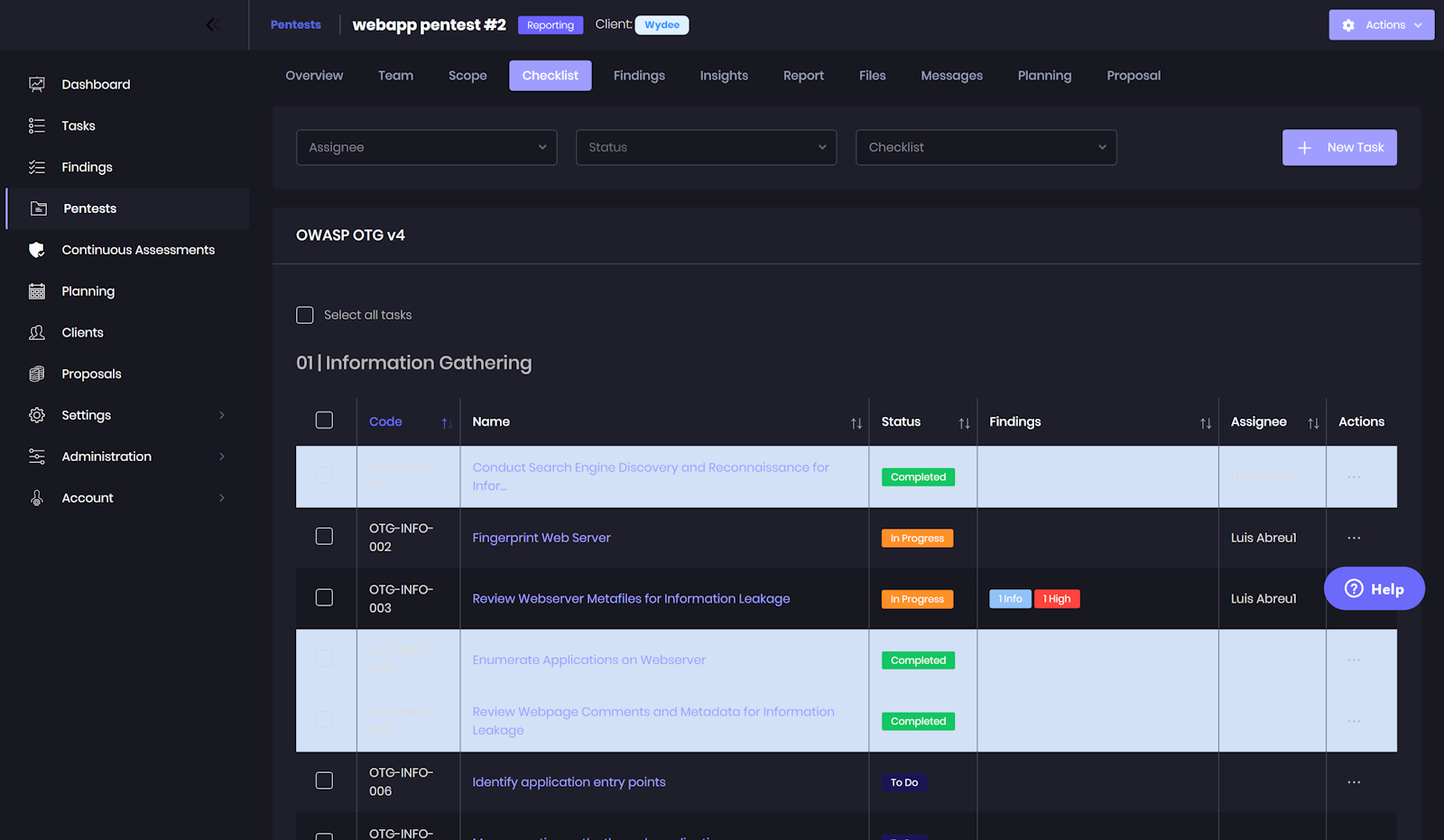Sort the table by Assignee column

pos(1313,423)
